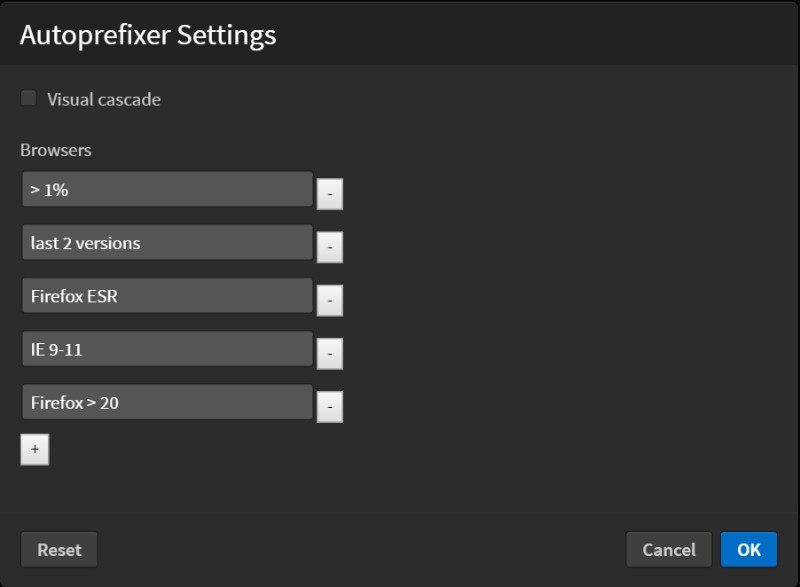Screen dimensions: 800x587
Task: Add a new browser row with plus
Action: (x=34, y=450)
